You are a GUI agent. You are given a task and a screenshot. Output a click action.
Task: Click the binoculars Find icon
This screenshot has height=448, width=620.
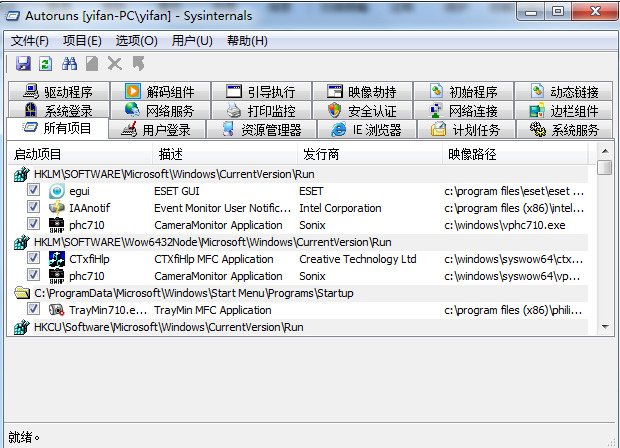[x=70, y=63]
